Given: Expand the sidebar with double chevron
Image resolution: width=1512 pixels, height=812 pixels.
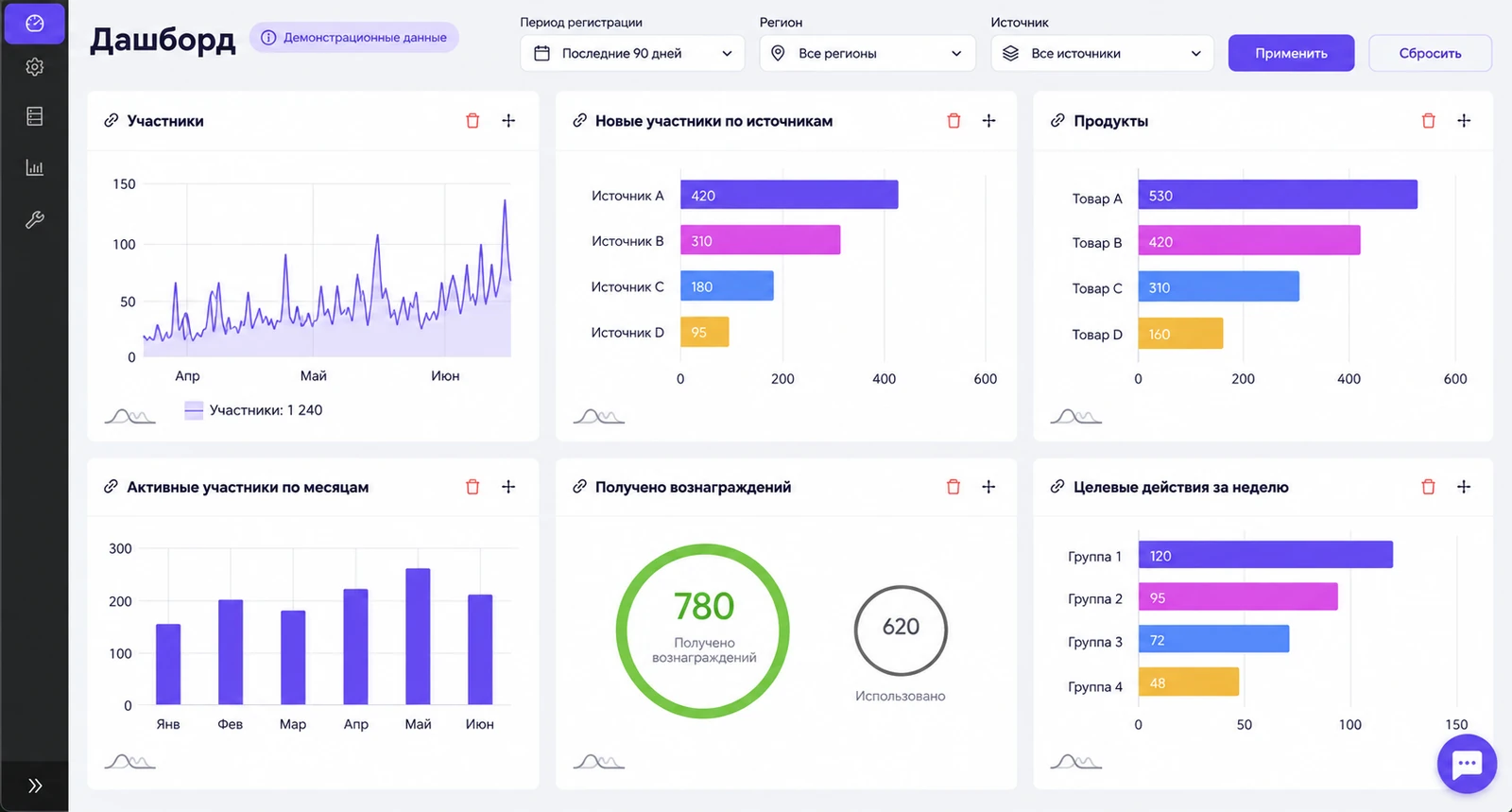Looking at the screenshot, I should pos(35,786).
